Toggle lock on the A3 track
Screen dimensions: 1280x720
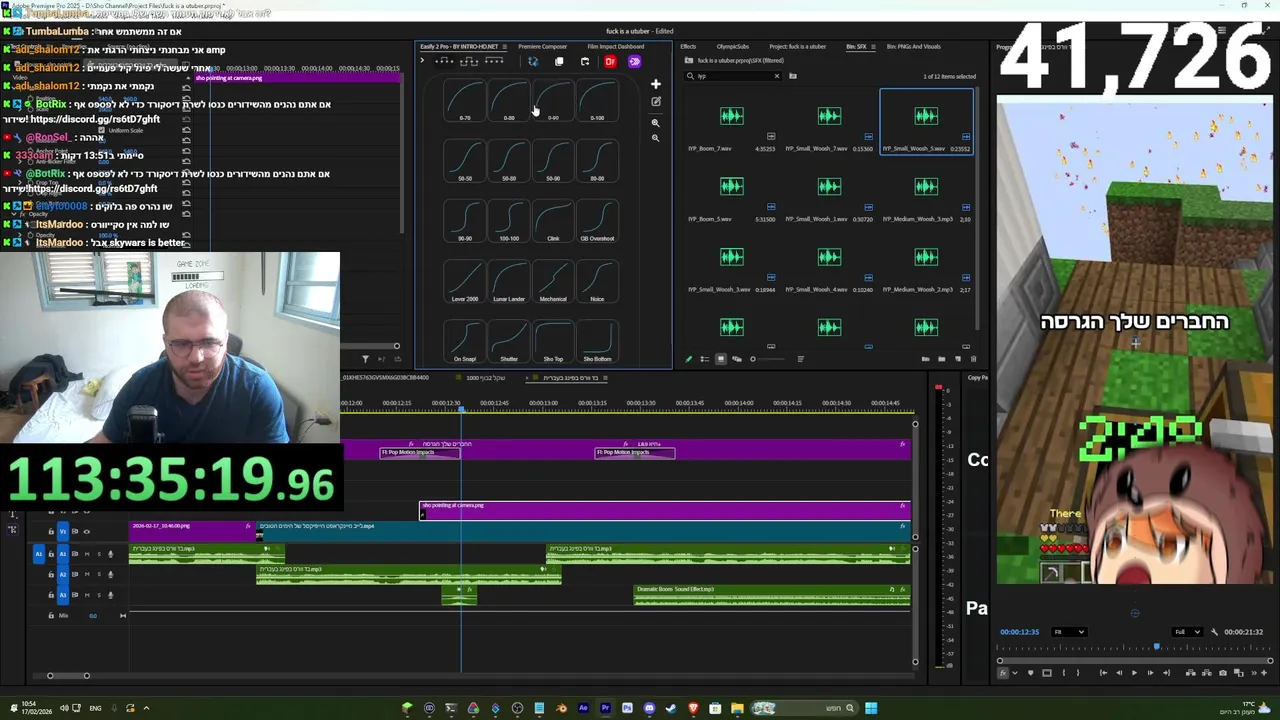pos(51,595)
